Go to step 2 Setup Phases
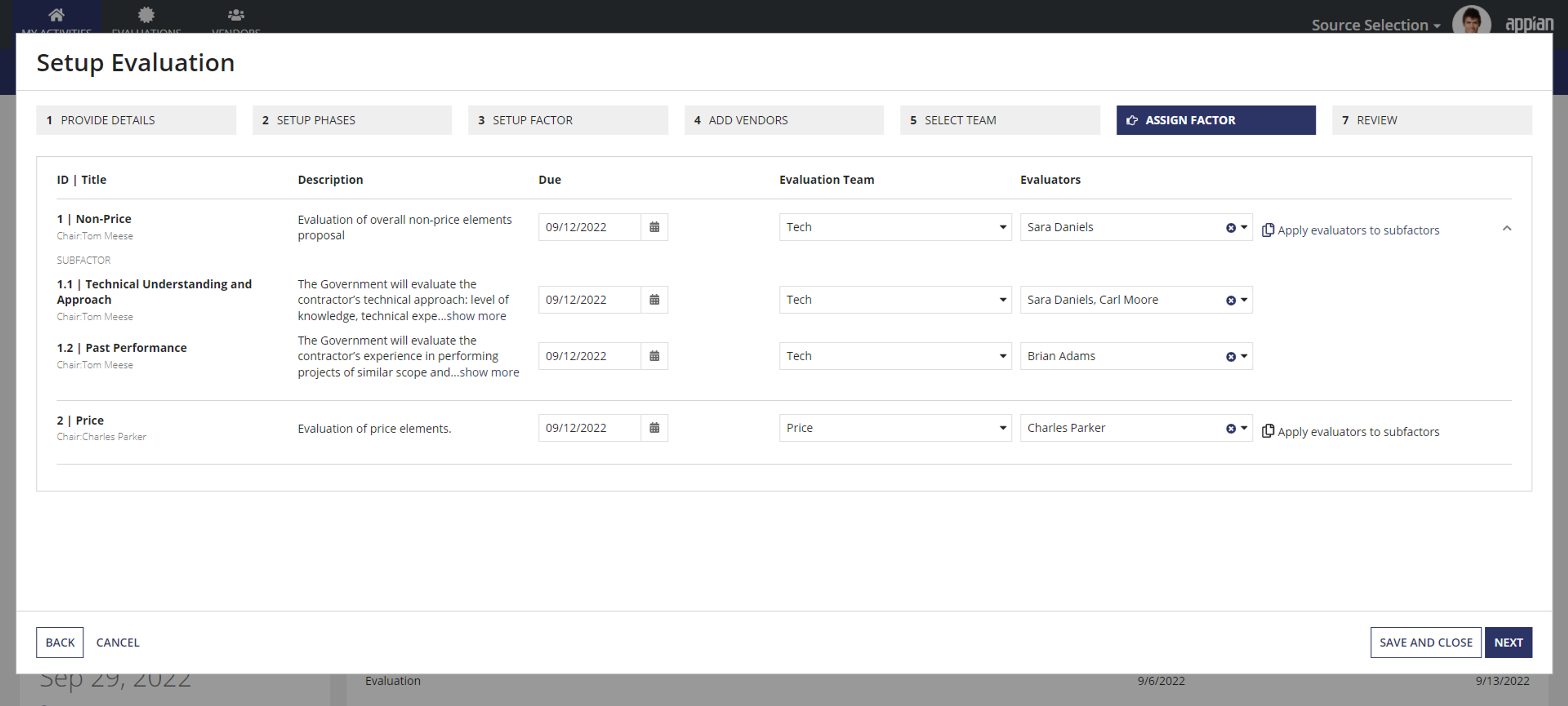The image size is (1568, 706). [352, 120]
